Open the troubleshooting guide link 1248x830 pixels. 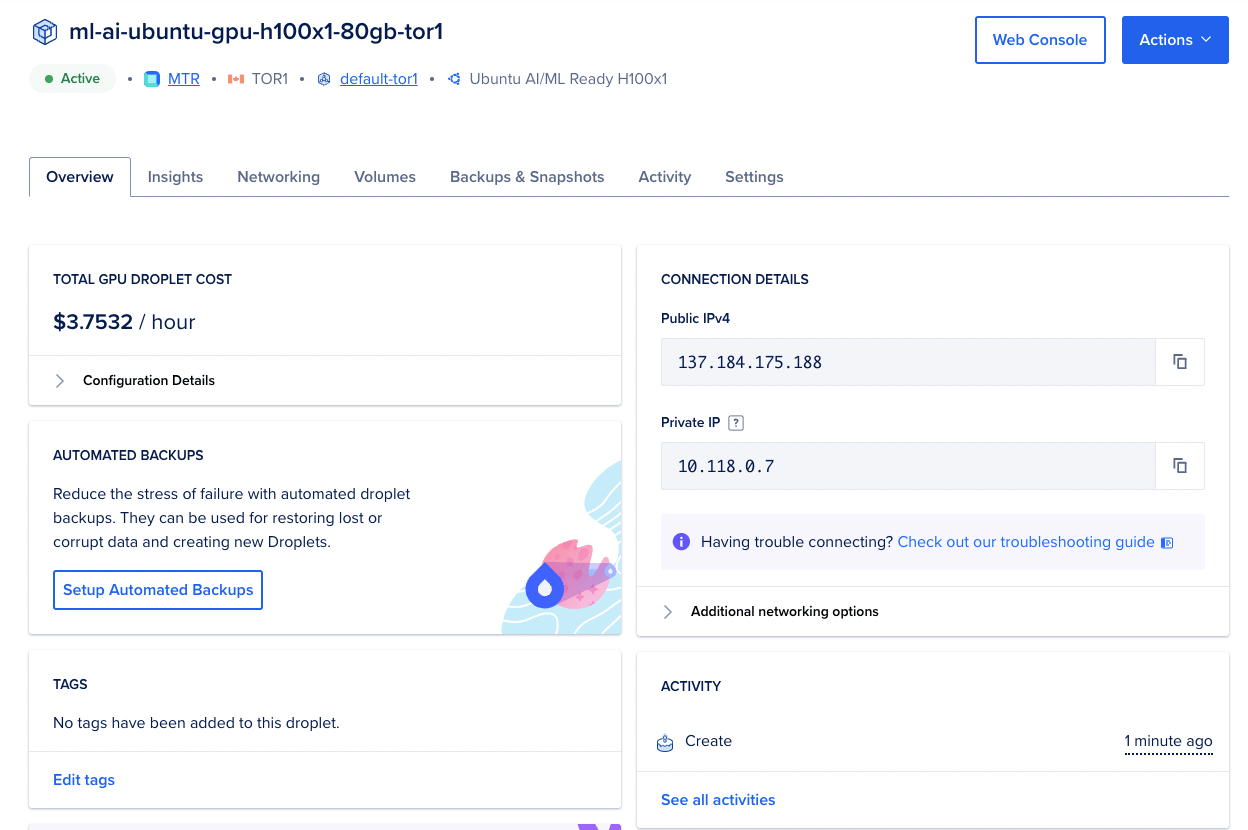1026,542
